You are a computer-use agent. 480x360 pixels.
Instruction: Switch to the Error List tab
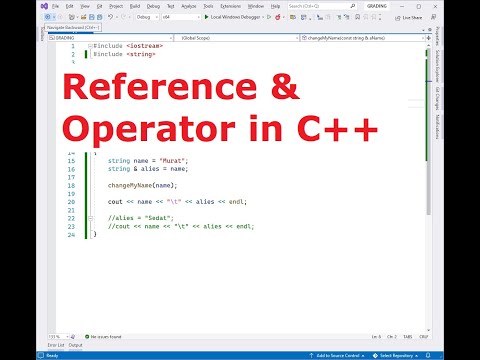(x=56, y=345)
